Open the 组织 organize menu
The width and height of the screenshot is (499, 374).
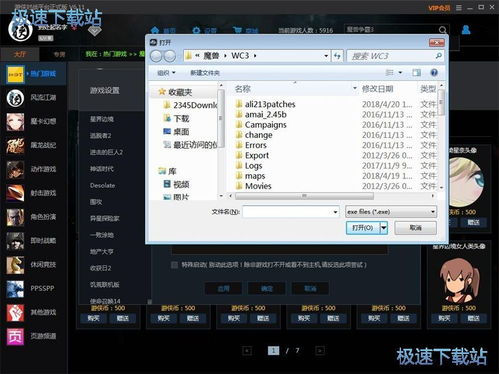pos(166,73)
